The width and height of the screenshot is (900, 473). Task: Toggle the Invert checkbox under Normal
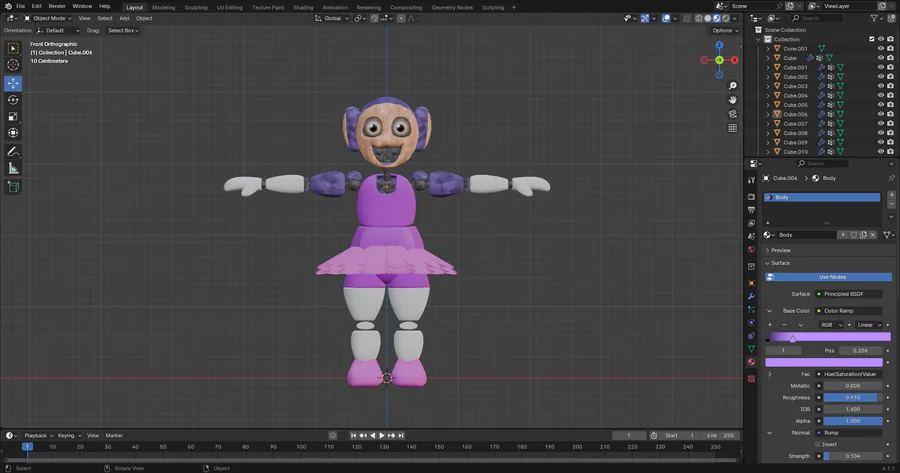[x=818, y=444]
